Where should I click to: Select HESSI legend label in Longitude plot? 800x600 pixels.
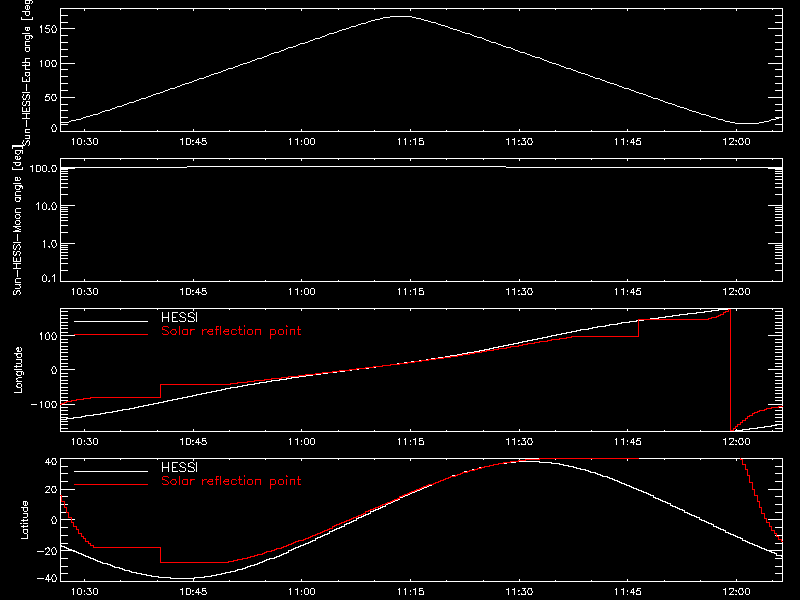(179, 317)
